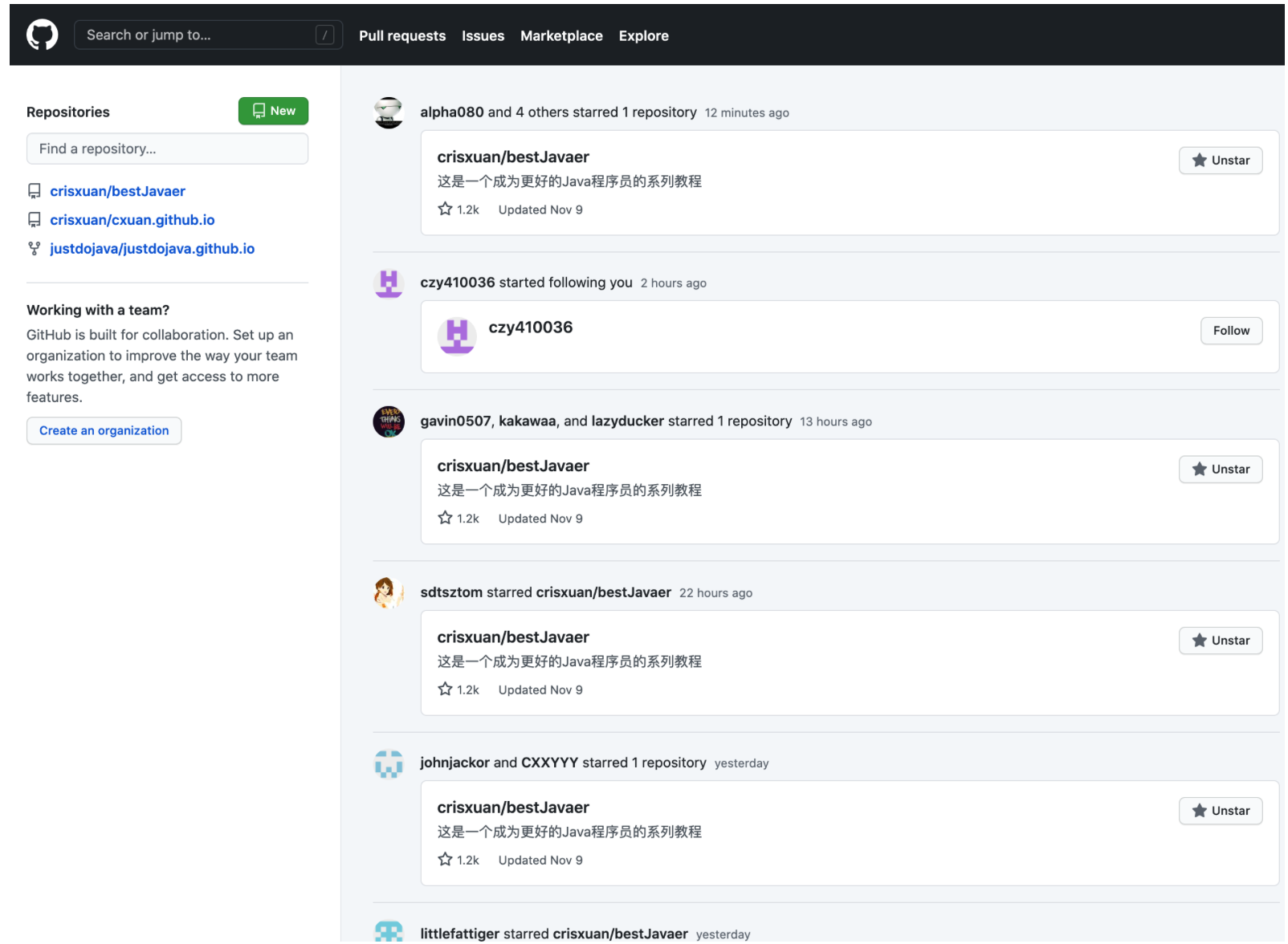Open the GitHub Octocat home logo
The height and width of the screenshot is (944, 1288).
tap(43, 35)
